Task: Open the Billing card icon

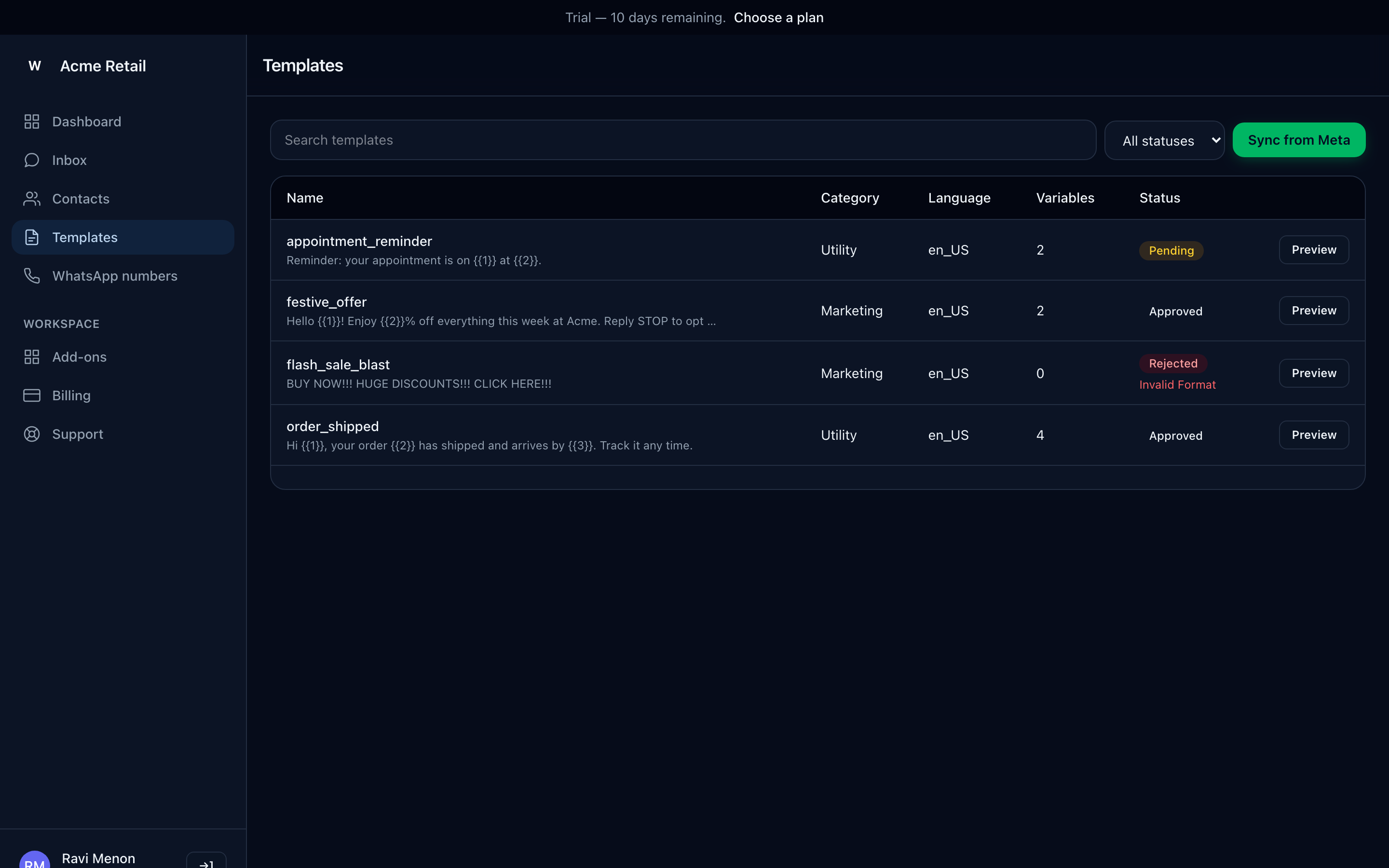Action: coord(31,395)
